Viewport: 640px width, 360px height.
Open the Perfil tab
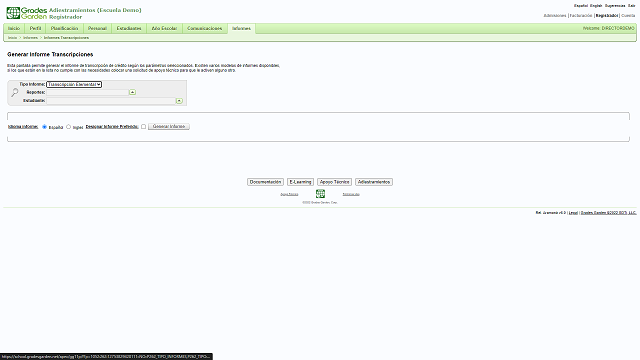36,29
